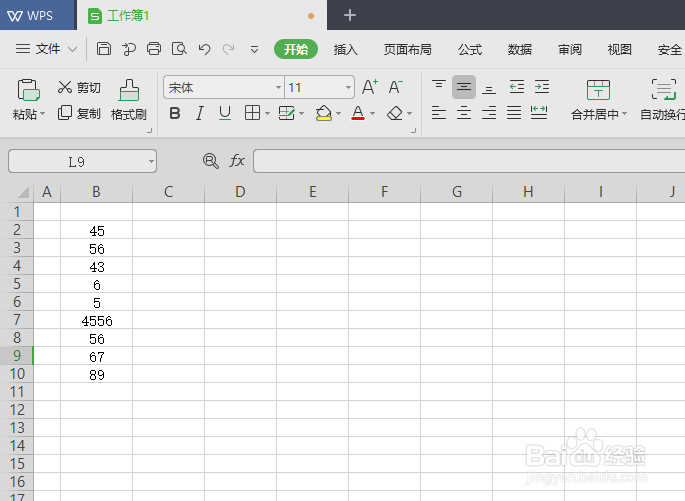Image resolution: width=685 pixels, height=501 pixels.
Task: Click the zoom formula magnifier icon
Action: coord(211,161)
